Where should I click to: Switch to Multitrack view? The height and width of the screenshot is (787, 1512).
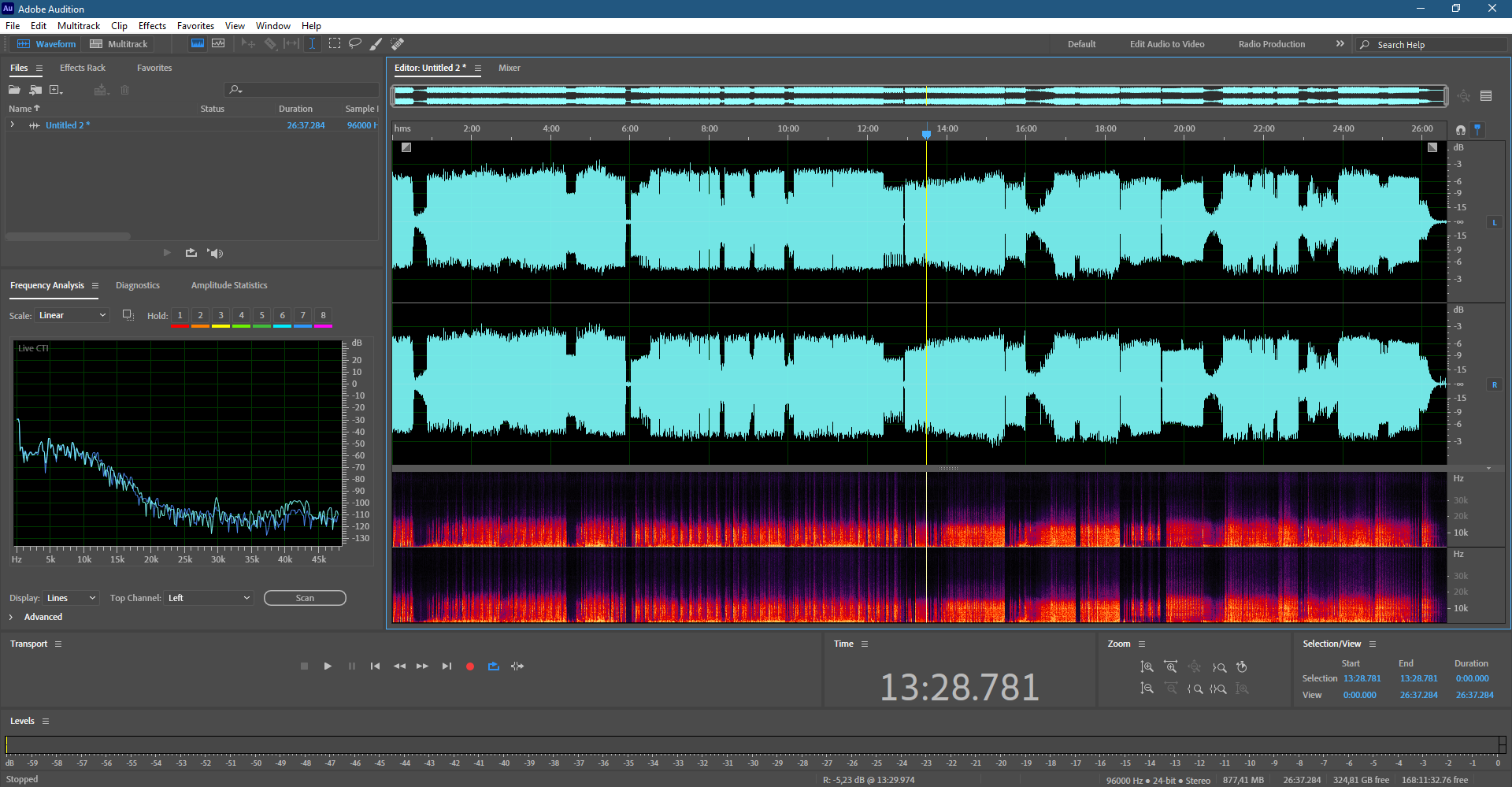[119, 44]
